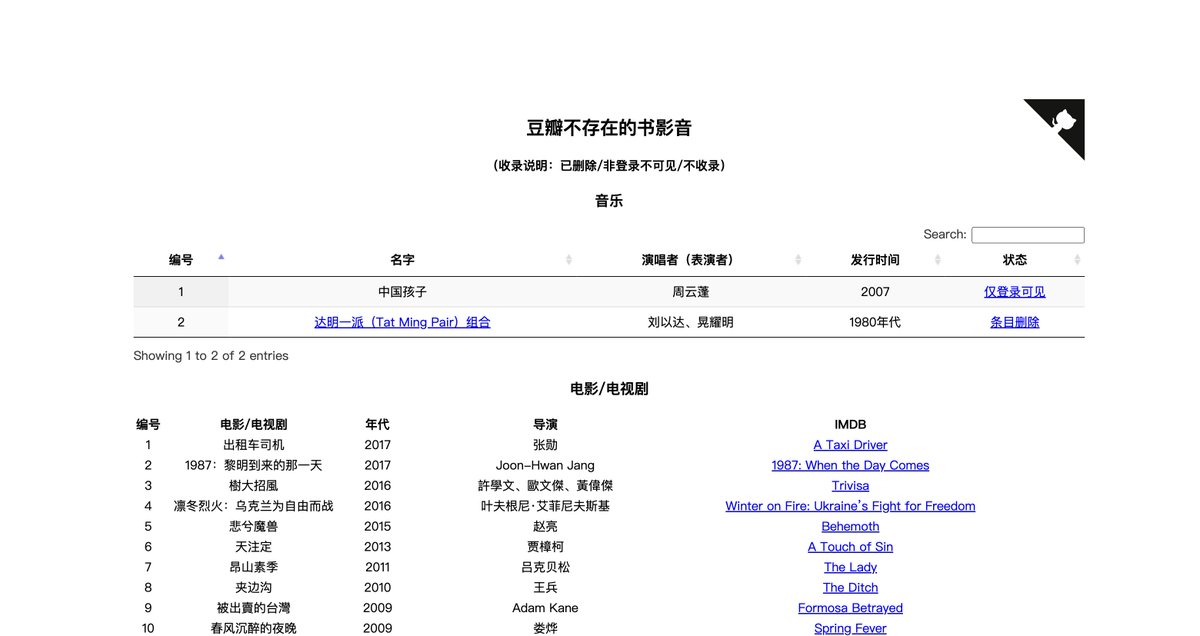
Task: Select director 吕克贝松 cell
Action: tap(545, 567)
